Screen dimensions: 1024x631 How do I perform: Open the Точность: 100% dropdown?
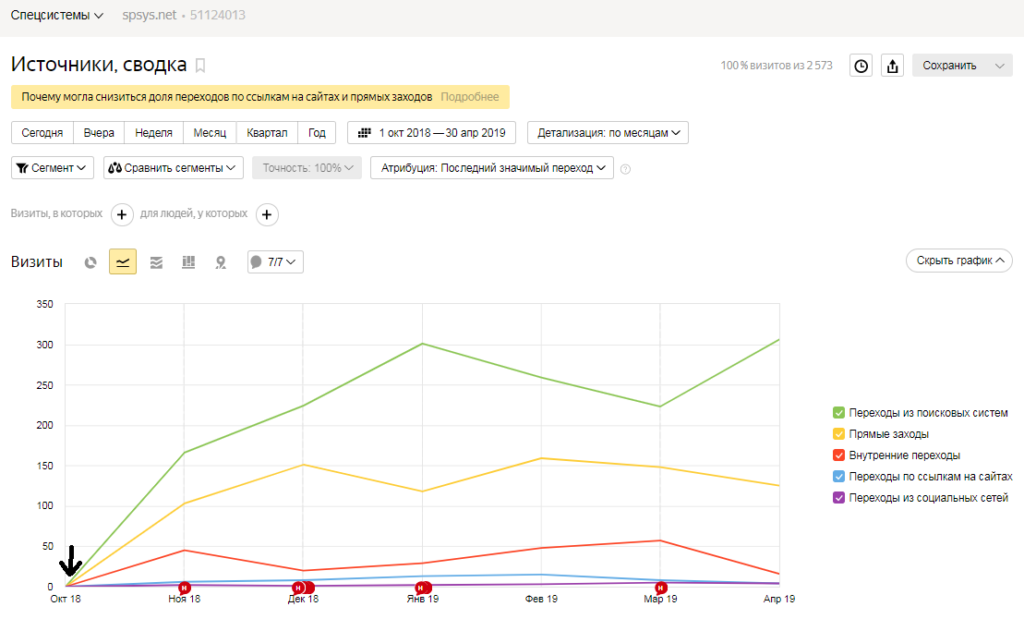point(307,168)
